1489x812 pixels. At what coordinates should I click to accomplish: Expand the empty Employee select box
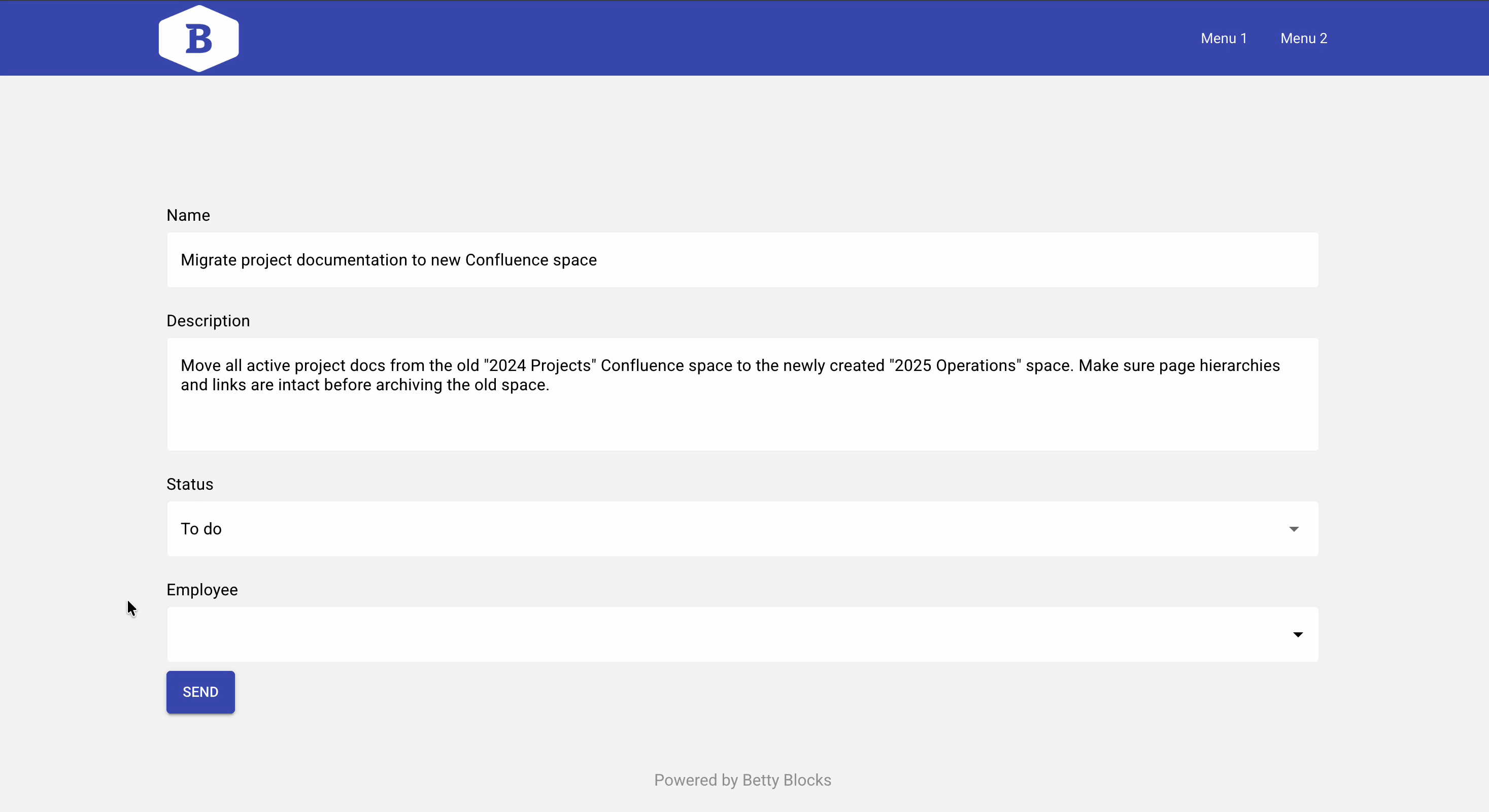pos(694,634)
